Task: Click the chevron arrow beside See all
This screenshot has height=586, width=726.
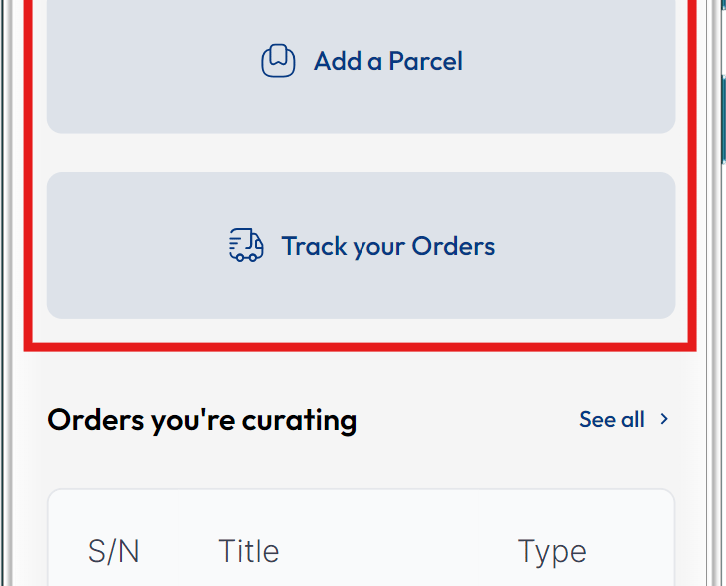Action: [x=664, y=419]
